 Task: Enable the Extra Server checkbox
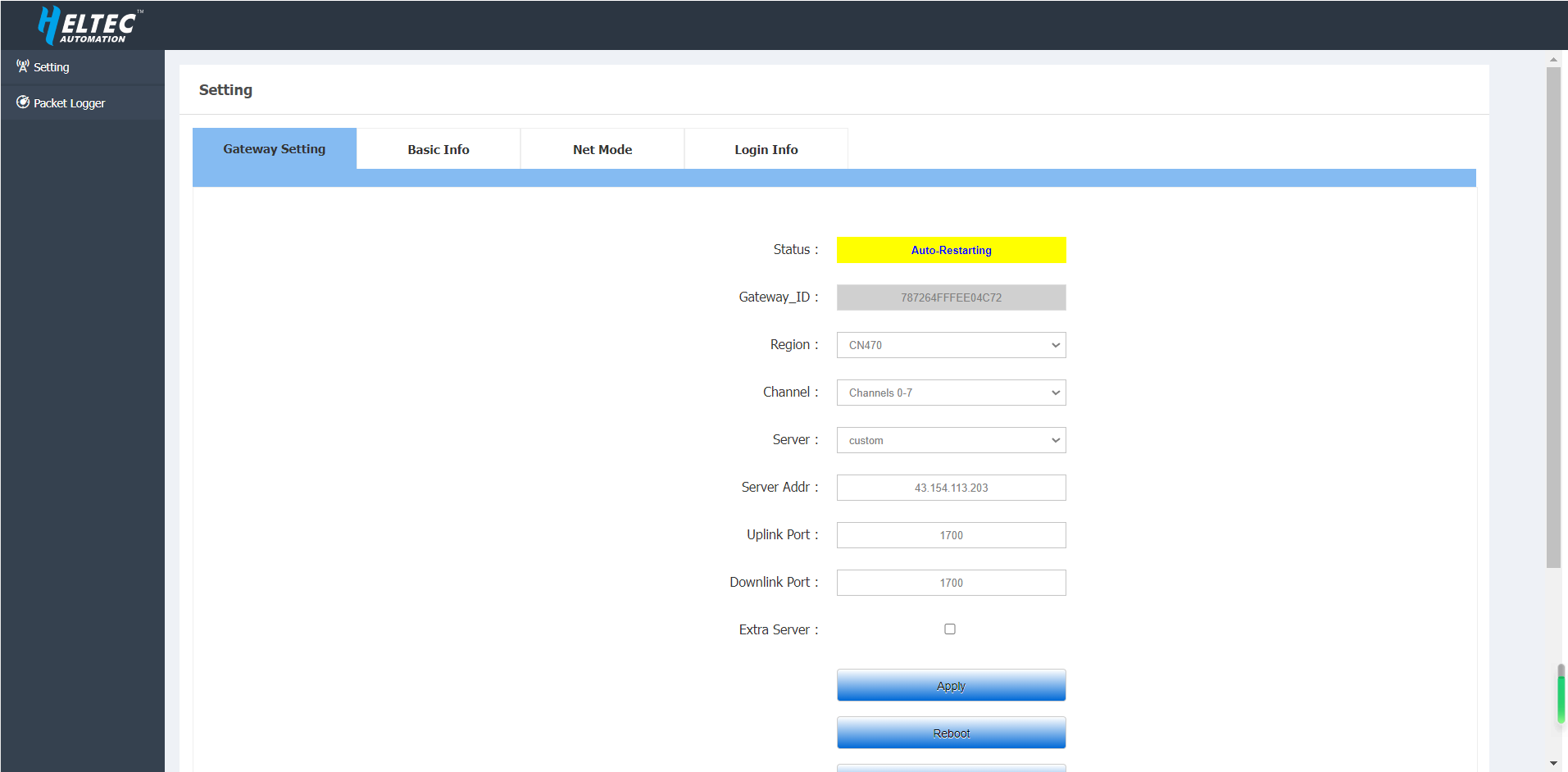pos(950,629)
